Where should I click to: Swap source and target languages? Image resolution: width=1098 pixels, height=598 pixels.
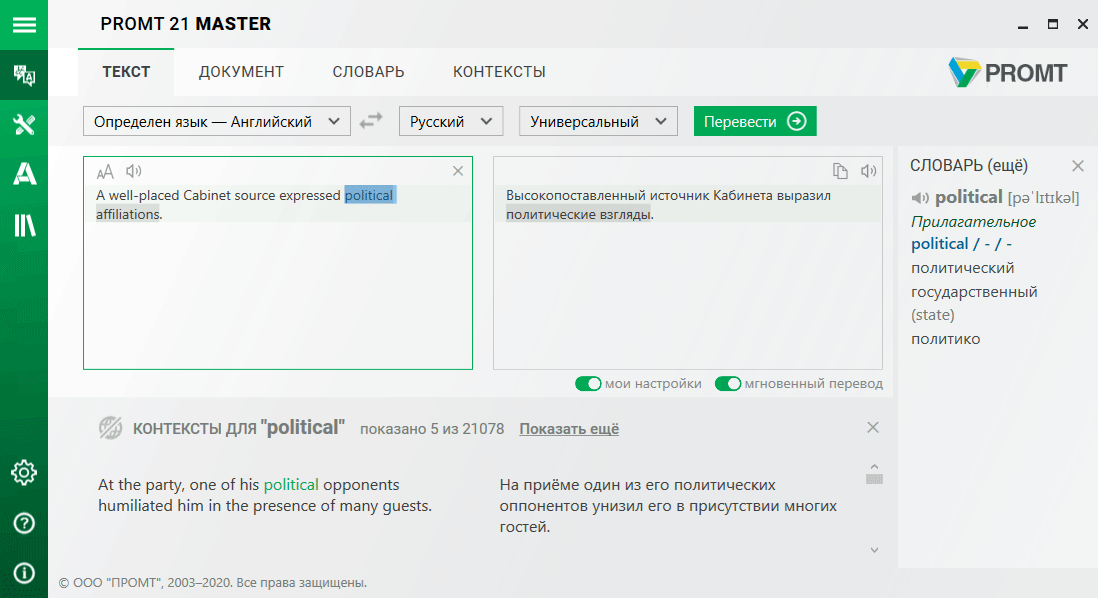[x=371, y=120]
